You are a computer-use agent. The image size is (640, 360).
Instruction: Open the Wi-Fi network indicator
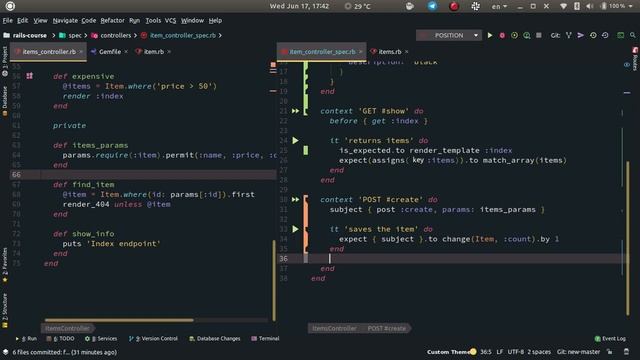(563, 6)
